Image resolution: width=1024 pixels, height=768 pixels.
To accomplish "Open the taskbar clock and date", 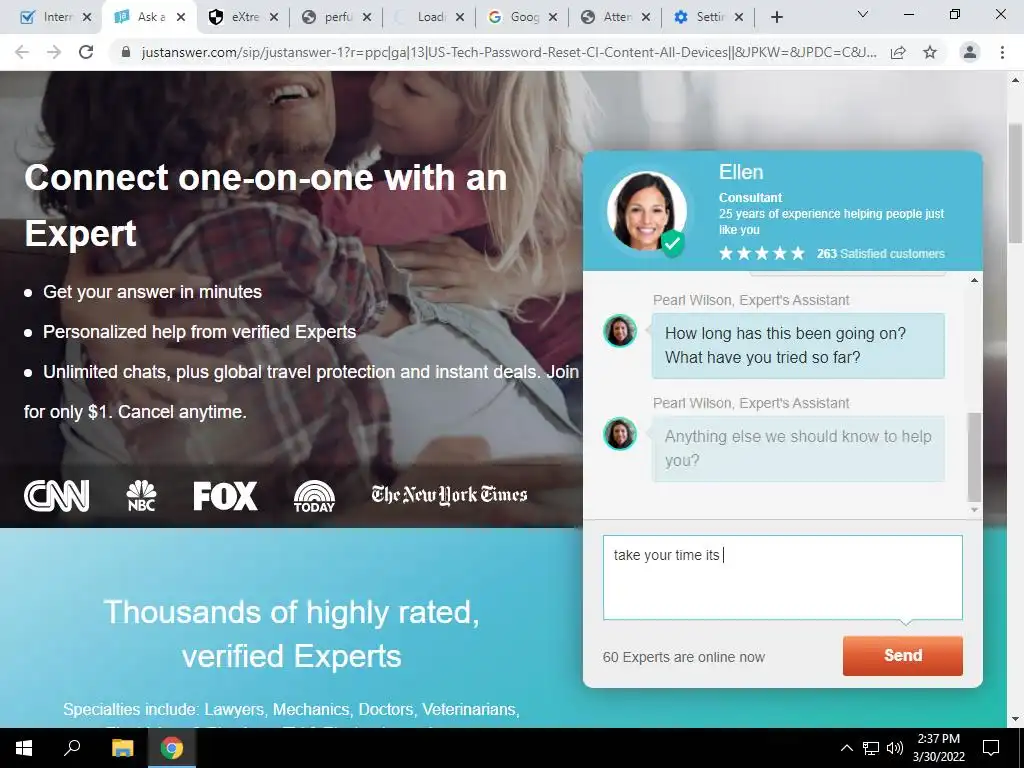I will point(938,748).
